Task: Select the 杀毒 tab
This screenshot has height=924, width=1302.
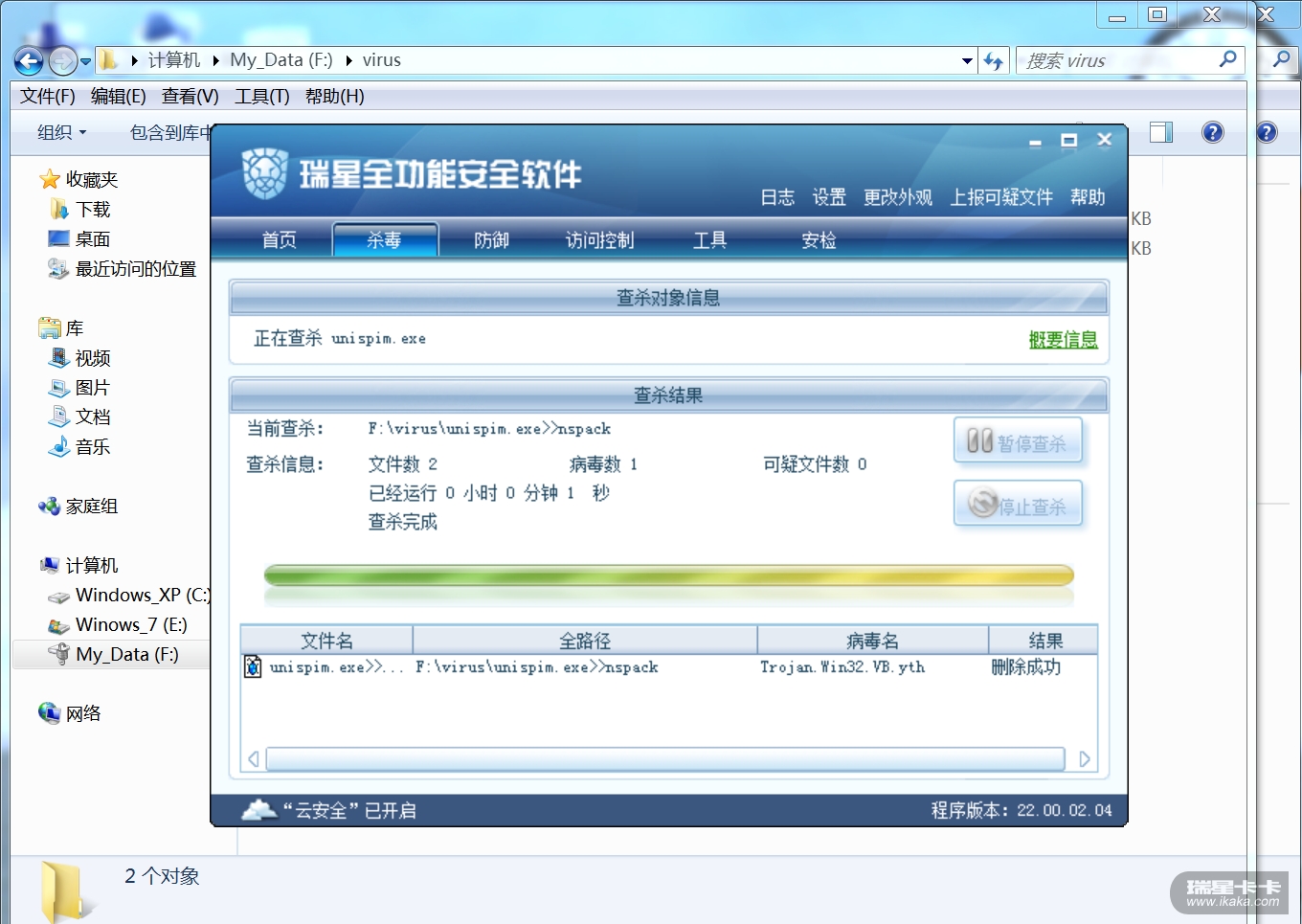Action: coord(385,239)
